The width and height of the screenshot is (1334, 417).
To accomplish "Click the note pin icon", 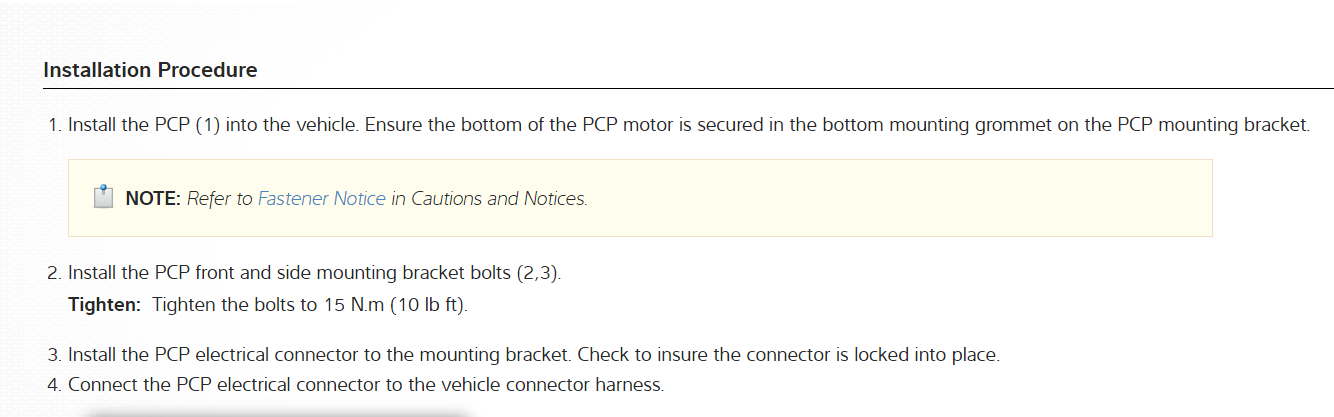I will click(103, 197).
